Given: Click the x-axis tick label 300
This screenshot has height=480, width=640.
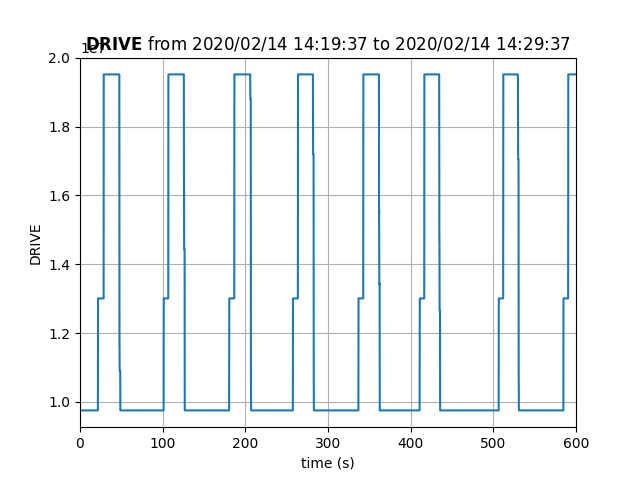Looking at the screenshot, I should (x=328, y=443).
